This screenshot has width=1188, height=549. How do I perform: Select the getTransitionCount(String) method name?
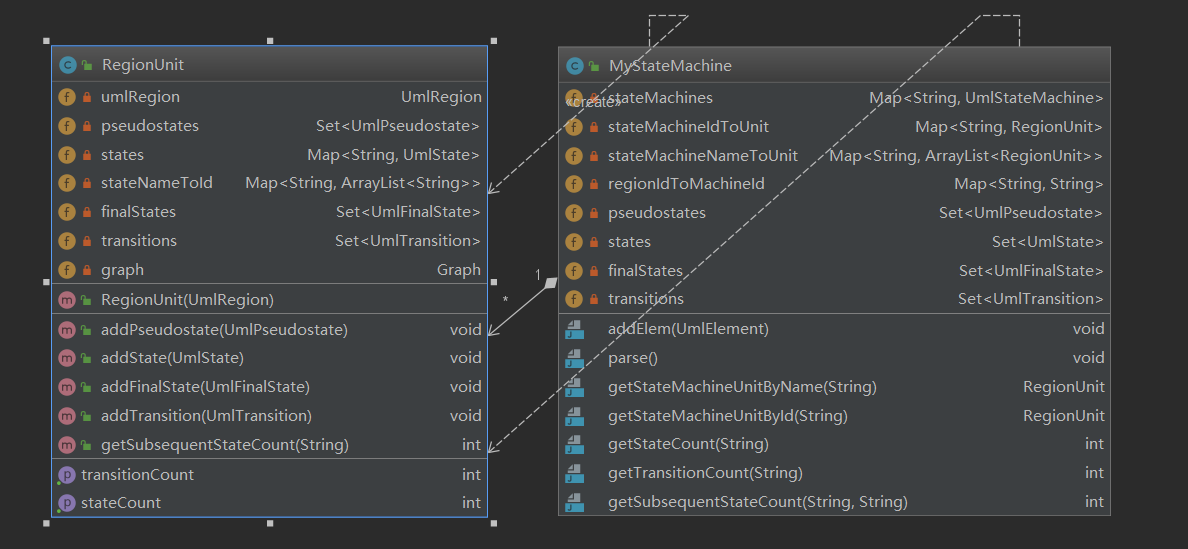click(705, 473)
